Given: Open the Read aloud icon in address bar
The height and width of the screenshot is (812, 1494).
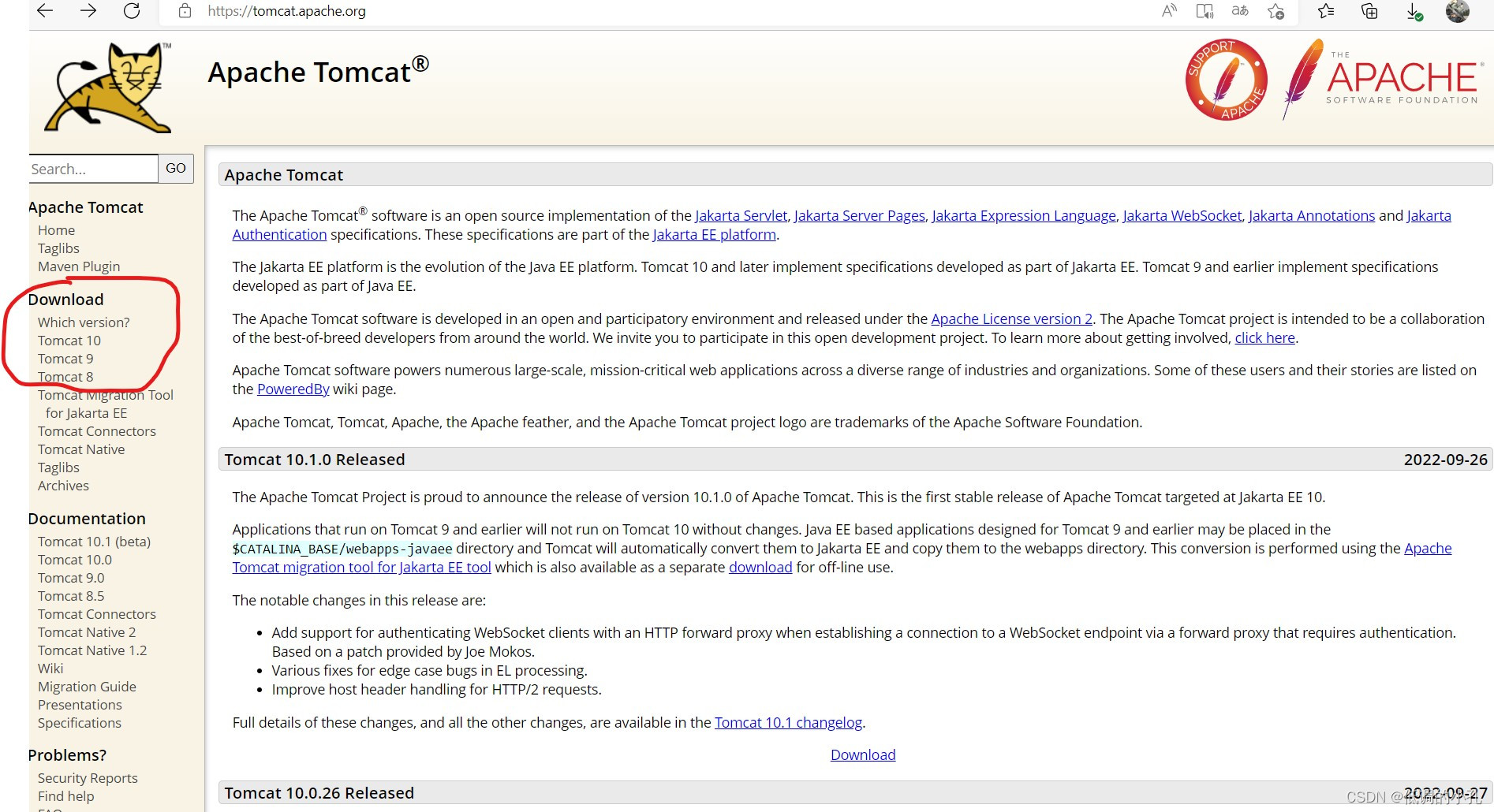Looking at the screenshot, I should click(1169, 11).
